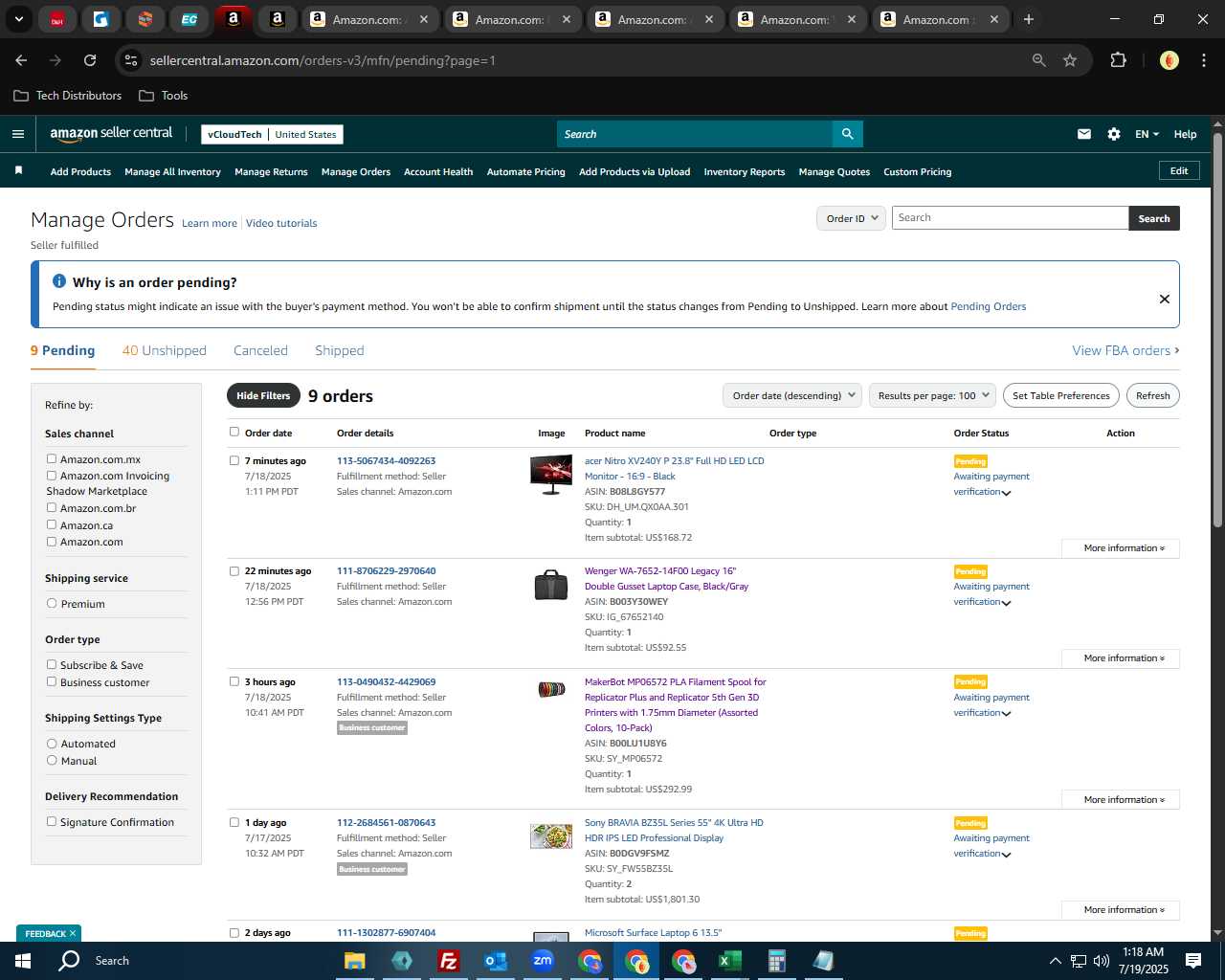Click the info icon beside 'Why is an order pending?'
The width and height of the screenshot is (1225, 980).
pos(58,281)
